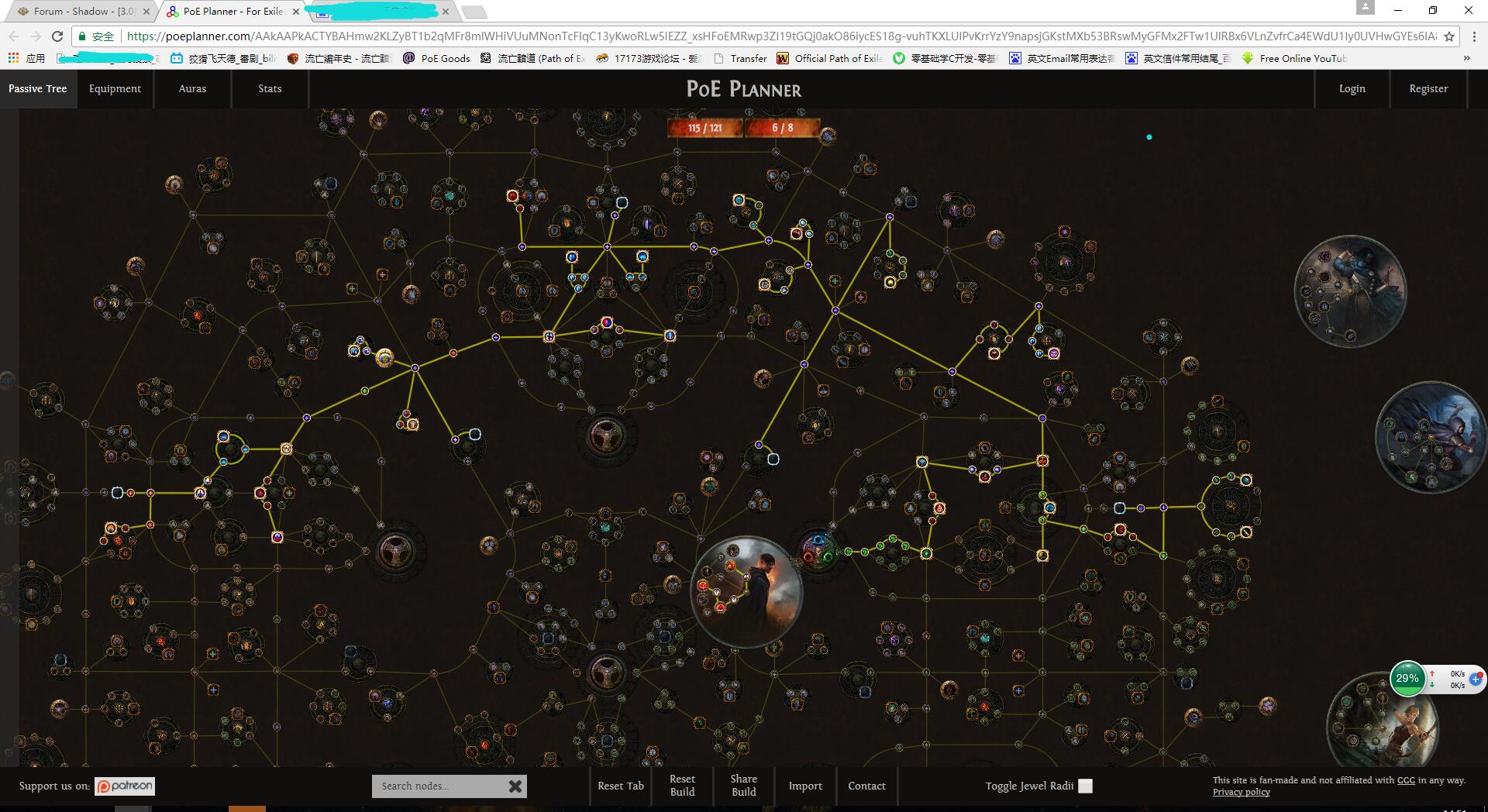Viewport: 1488px width, 812px height.
Task: Click the Reset Tab button
Action: pos(621,786)
